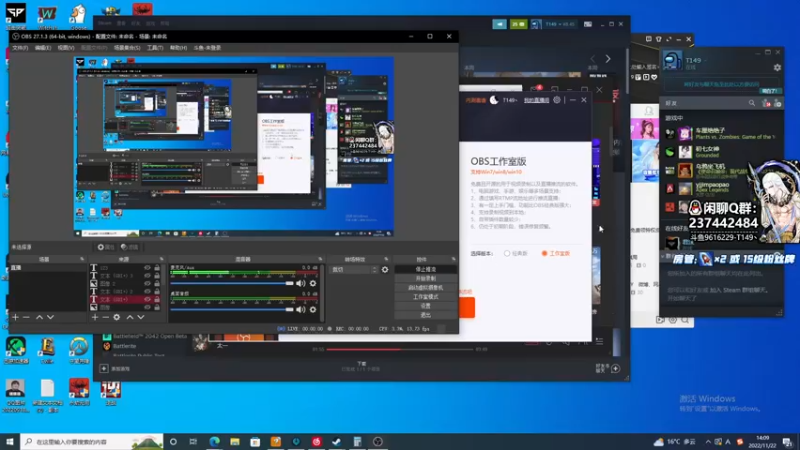
Task: Toggle visibility of first text source
Action: (147, 267)
